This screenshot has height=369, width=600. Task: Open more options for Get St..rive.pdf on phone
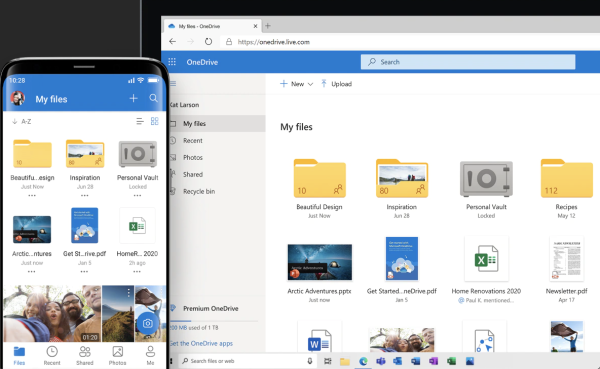click(84, 272)
